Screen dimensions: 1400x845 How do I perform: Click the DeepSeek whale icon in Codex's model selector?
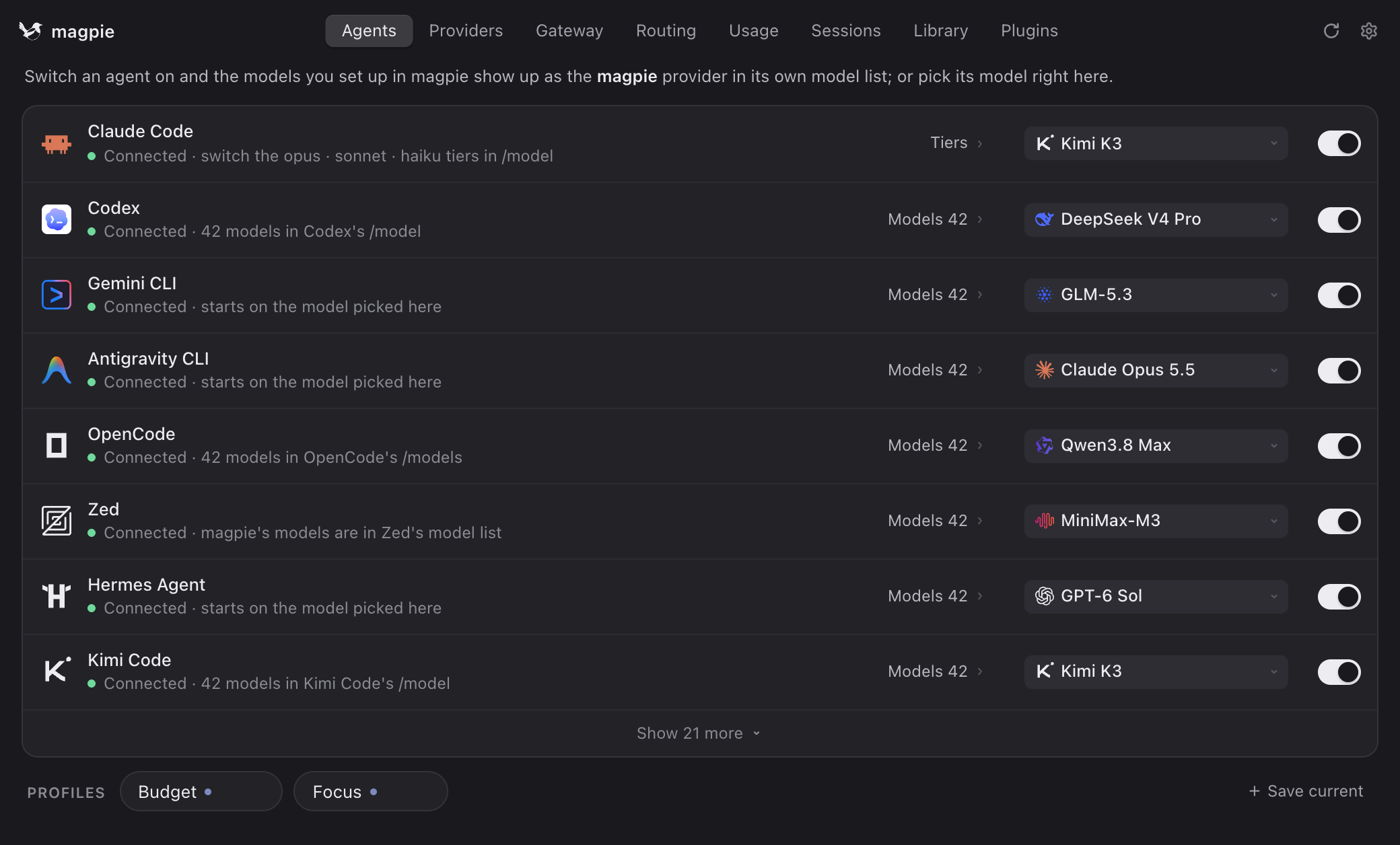tap(1044, 219)
